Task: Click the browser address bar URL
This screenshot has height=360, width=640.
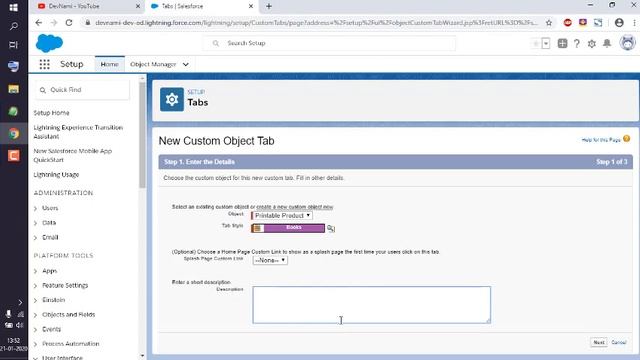Action: click(316, 23)
